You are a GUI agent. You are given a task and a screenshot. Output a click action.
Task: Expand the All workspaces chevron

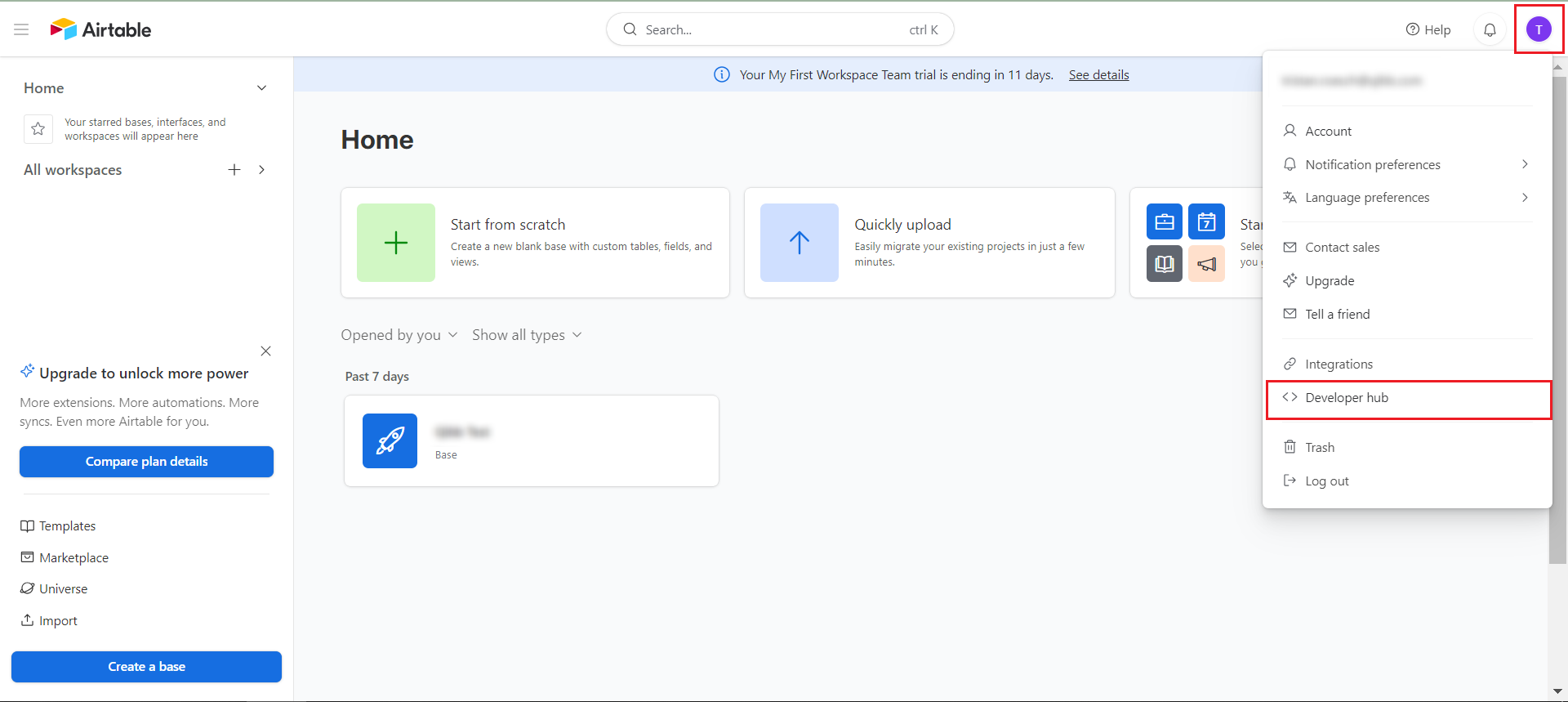[x=261, y=170]
